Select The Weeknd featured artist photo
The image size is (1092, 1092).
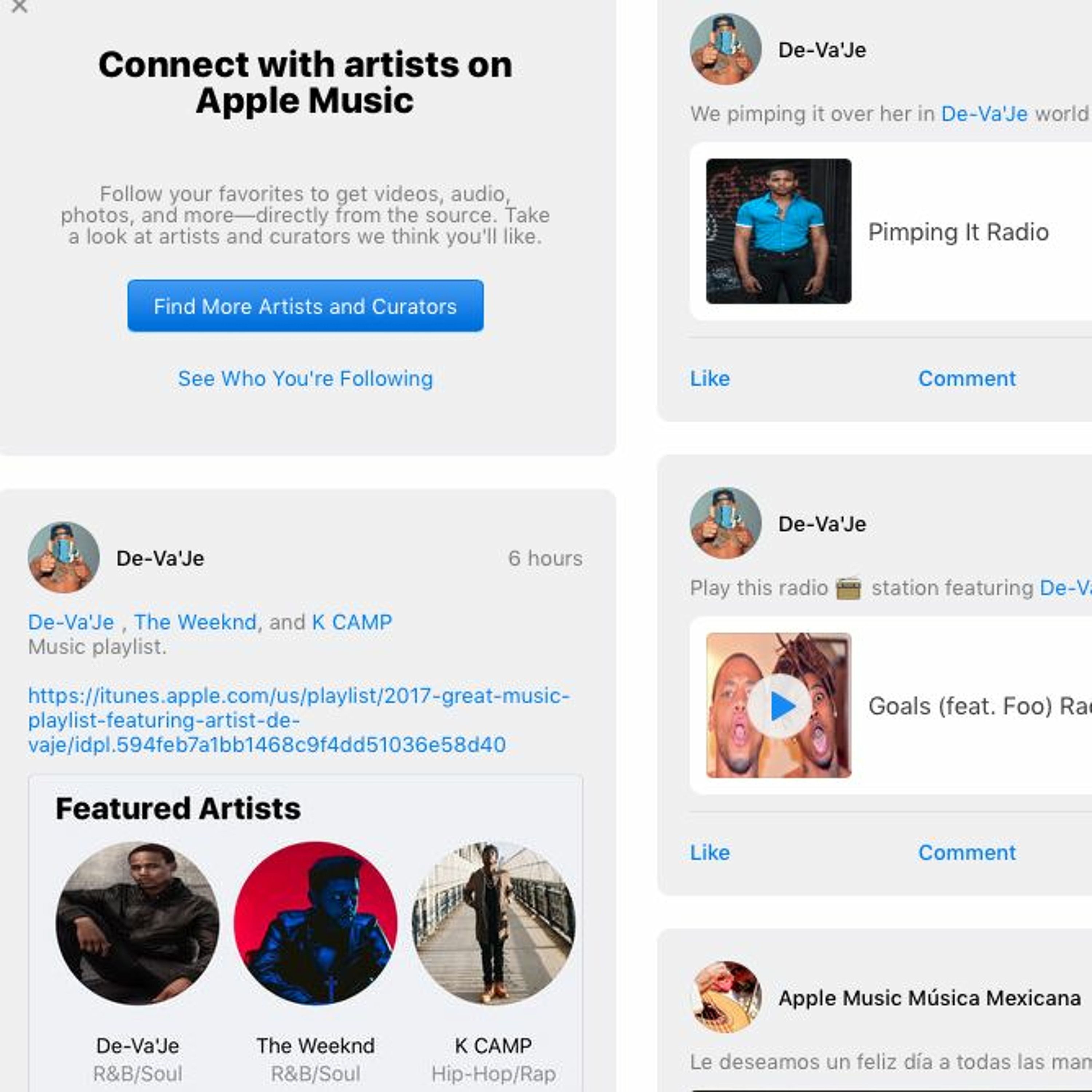(315, 923)
